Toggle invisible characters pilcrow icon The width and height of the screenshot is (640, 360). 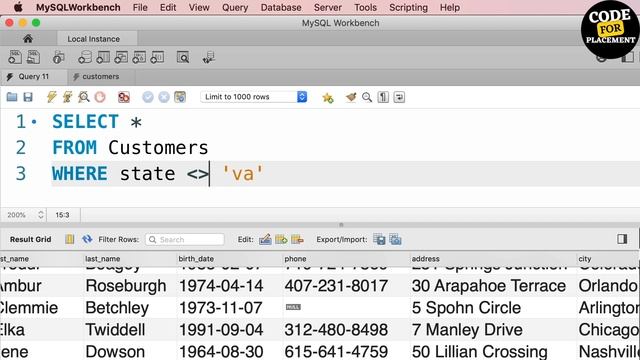pos(383,97)
